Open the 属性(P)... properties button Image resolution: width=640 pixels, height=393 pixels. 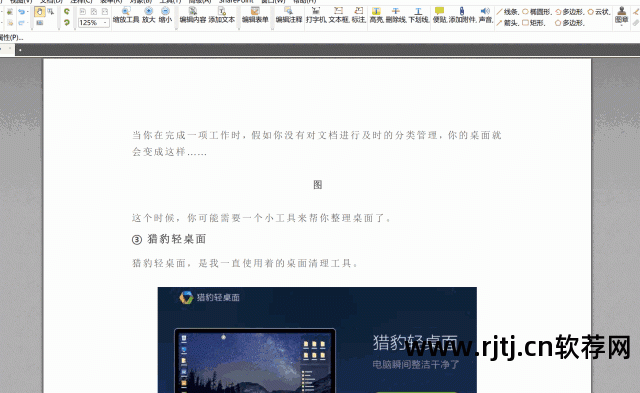click(11, 38)
